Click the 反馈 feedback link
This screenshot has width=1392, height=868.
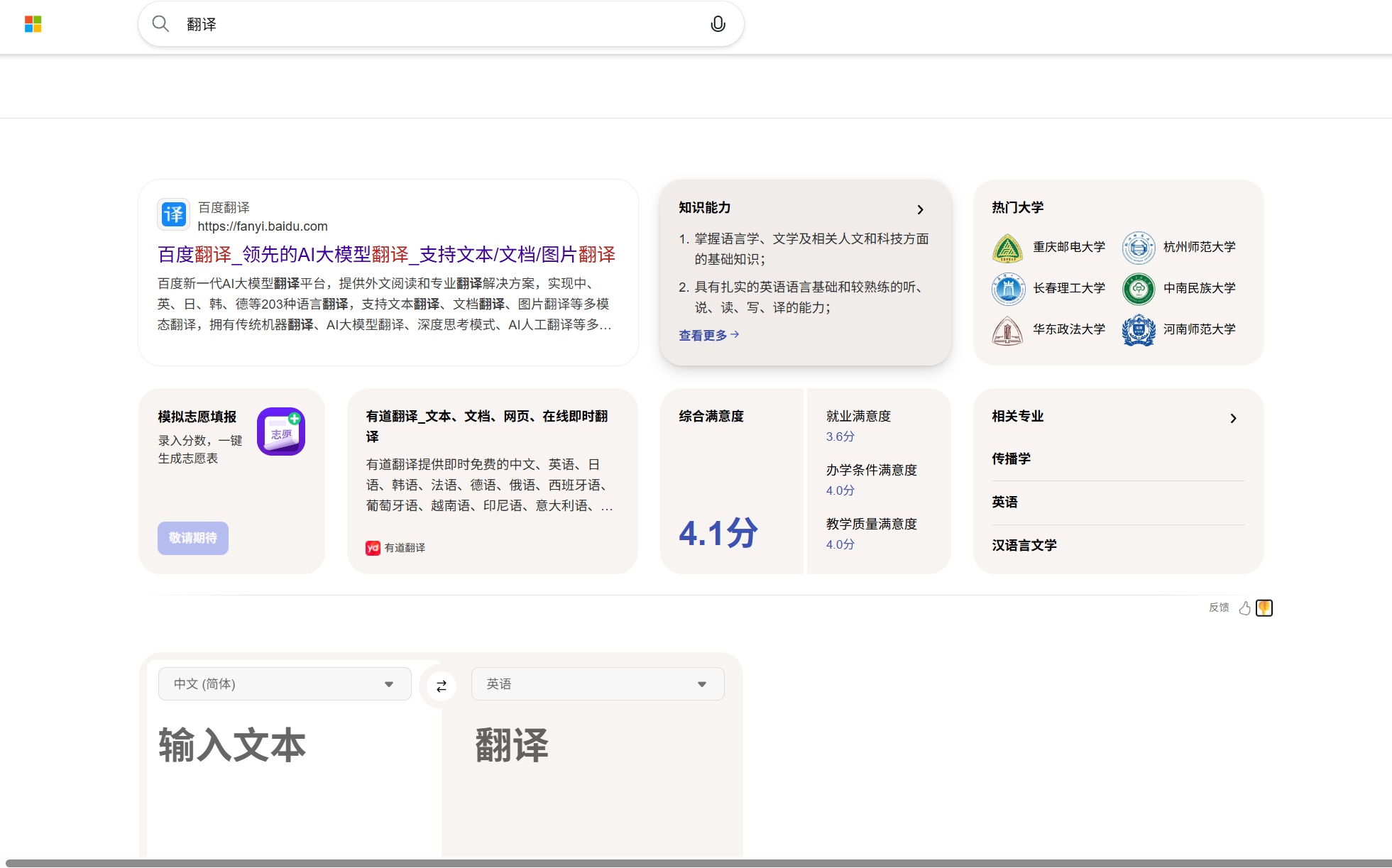point(1219,608)
